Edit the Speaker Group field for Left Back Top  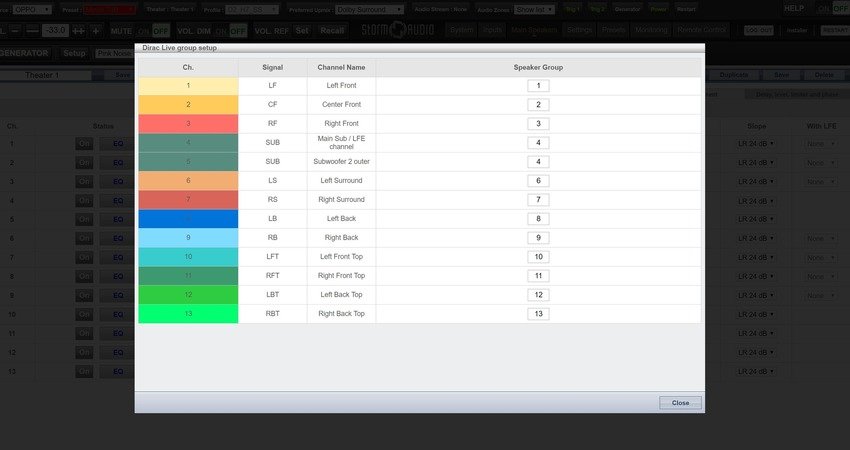[538, 294]
